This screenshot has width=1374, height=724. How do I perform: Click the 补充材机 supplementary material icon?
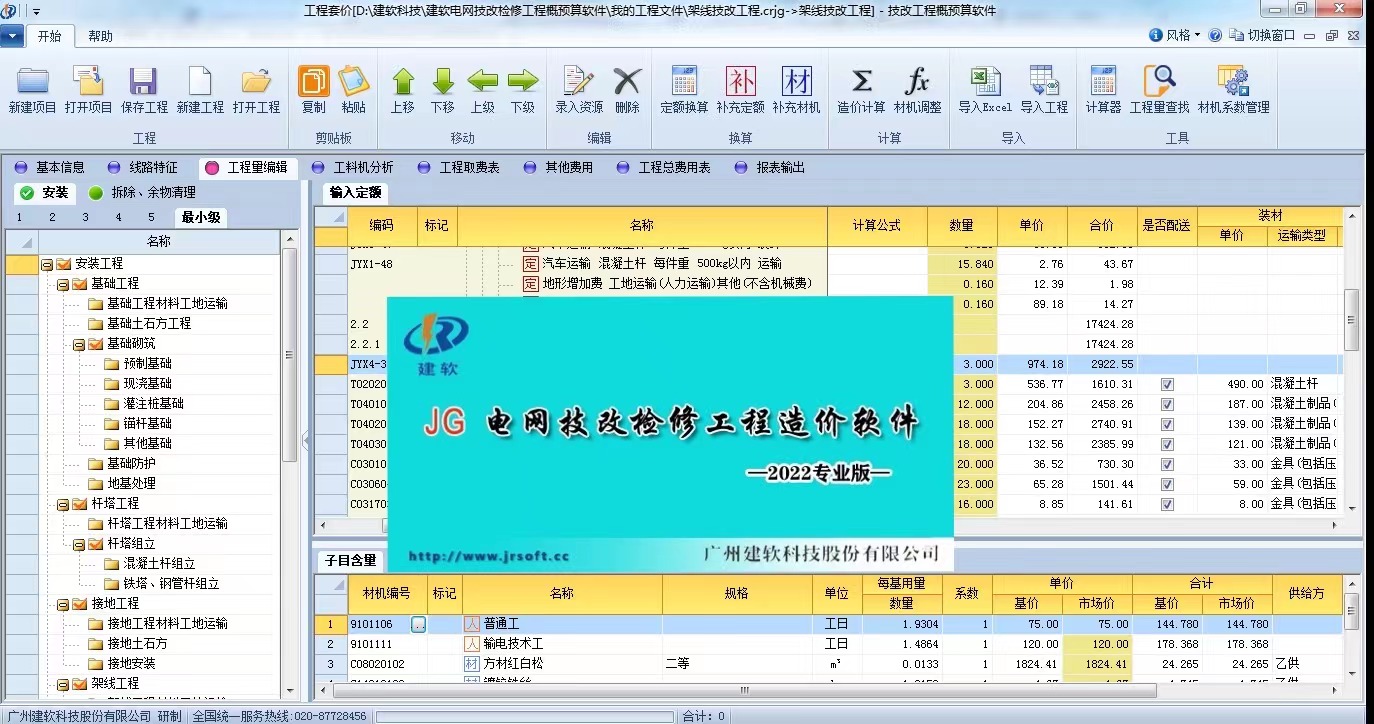(x=797, y=90)
